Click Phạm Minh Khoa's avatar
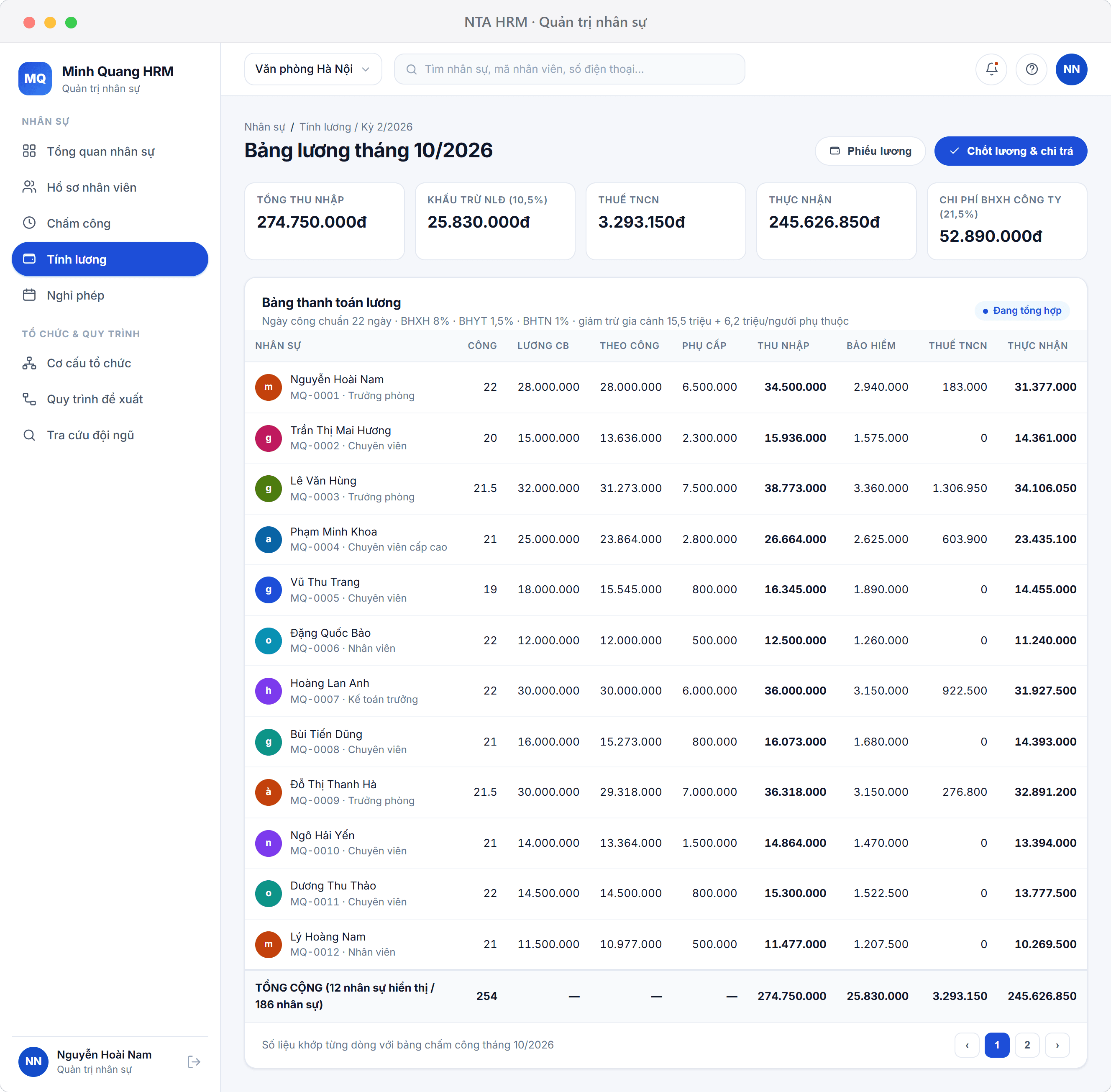This screenshot has height=1092, width=1111. 268,539
